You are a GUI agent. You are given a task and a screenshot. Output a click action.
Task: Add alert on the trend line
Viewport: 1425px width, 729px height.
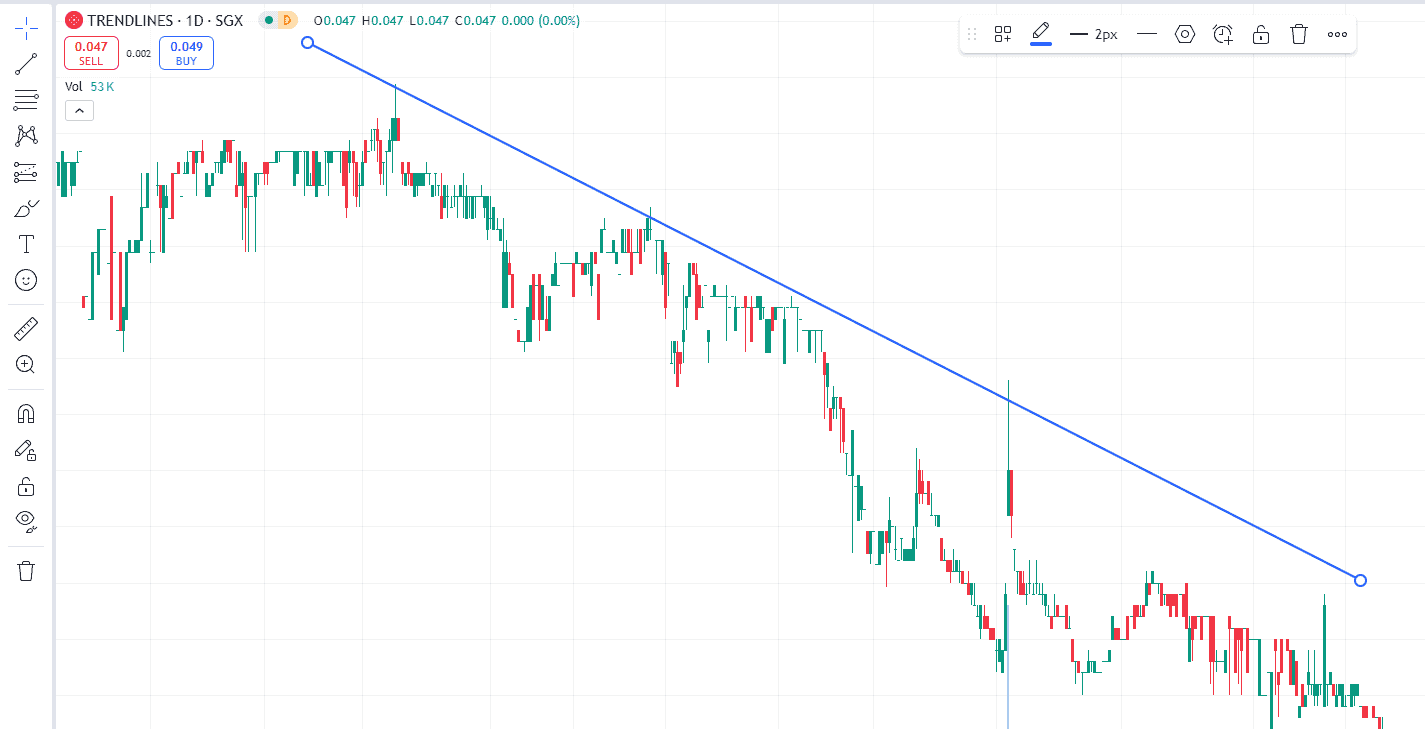pyautogui.click(x=1223, y=34)
